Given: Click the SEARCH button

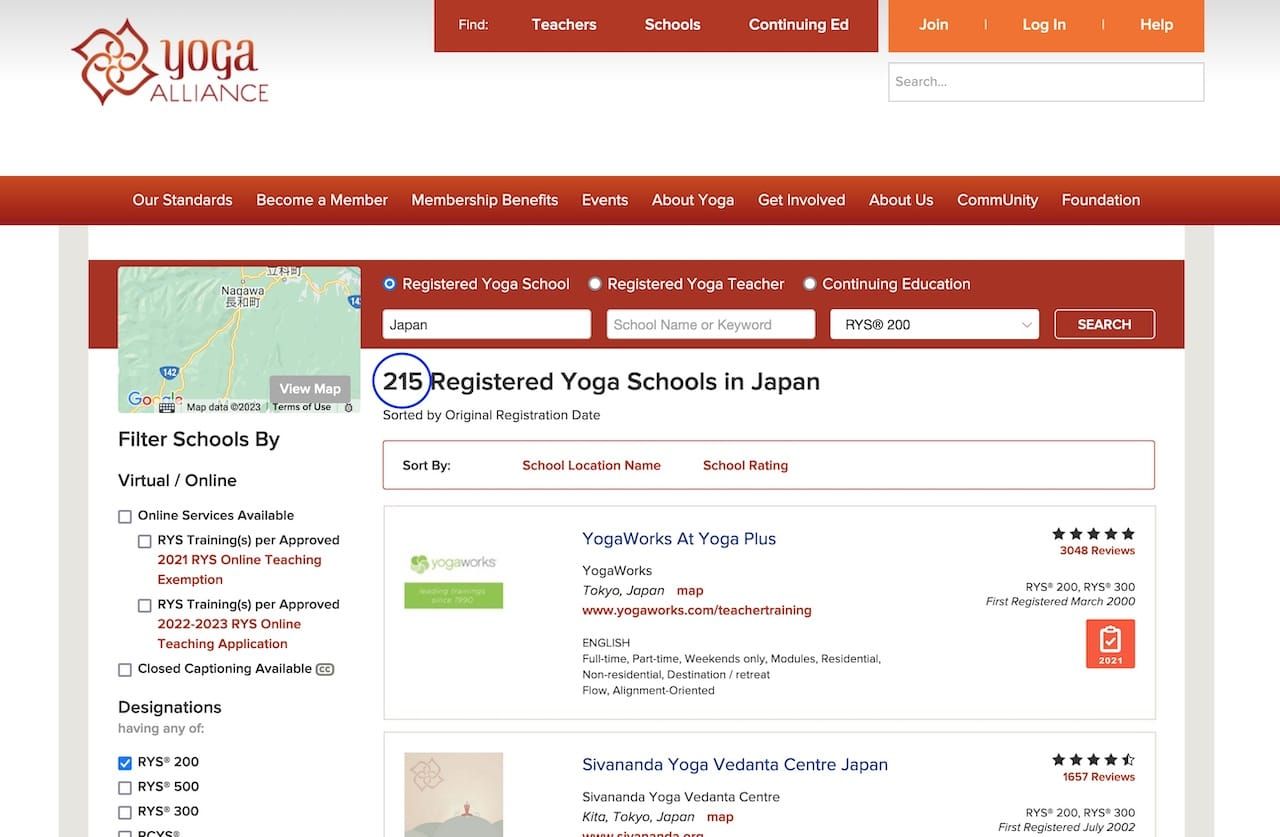Looking at the screenshot, I should 1104,324.
